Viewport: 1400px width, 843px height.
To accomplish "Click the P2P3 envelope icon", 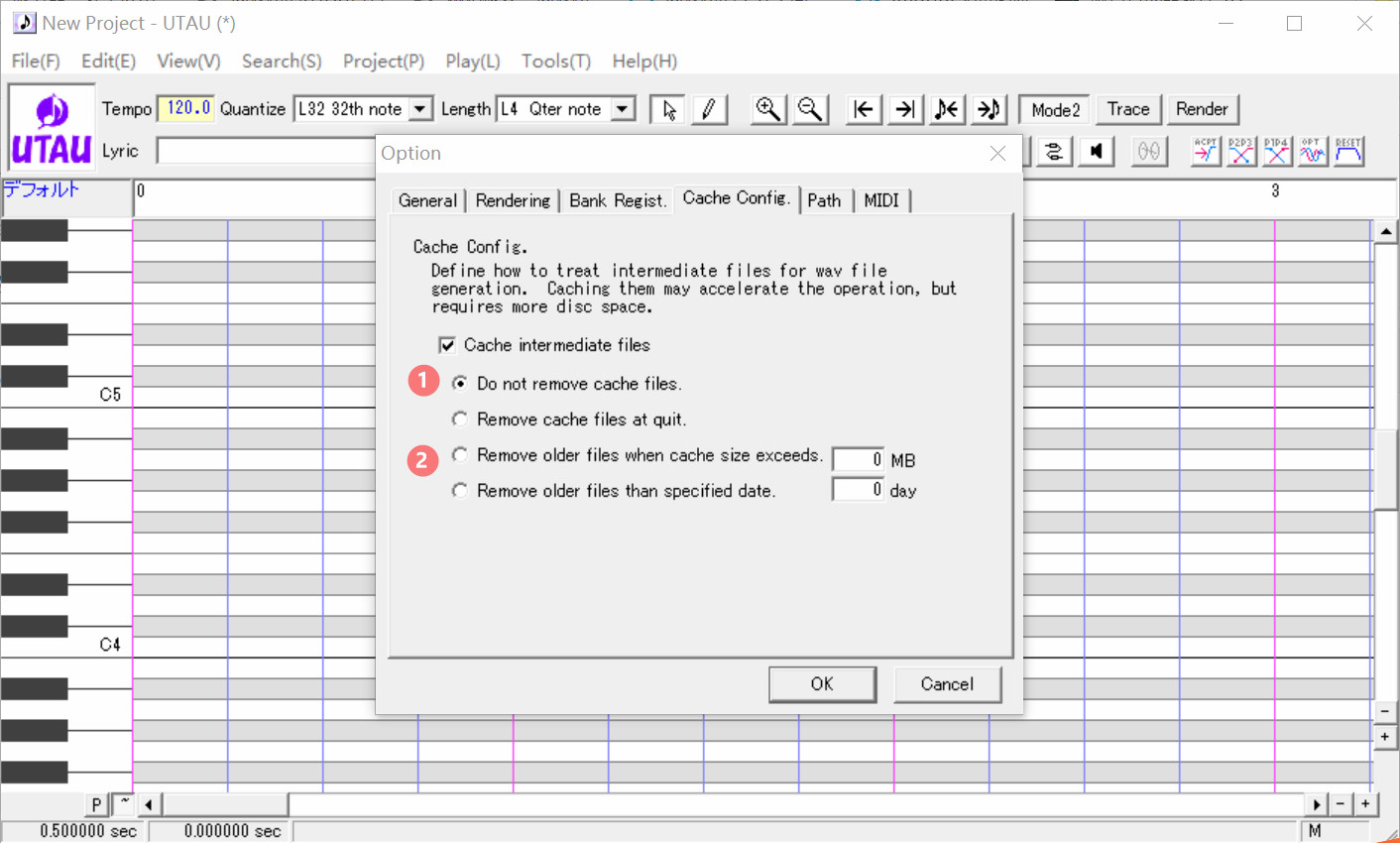I will 1240,151.
